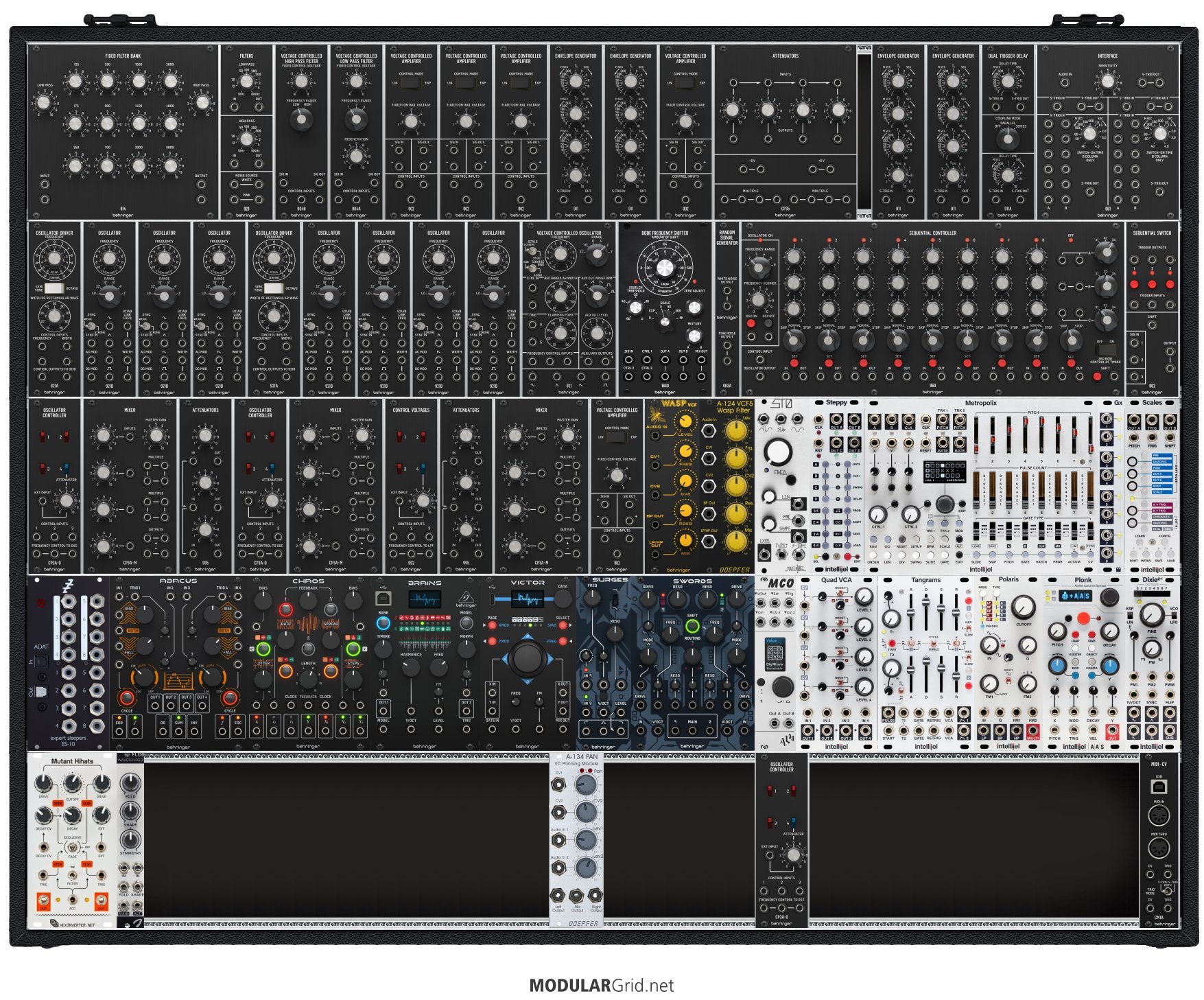Click the red MULTI output jack on Polaris

coord(1033,730)
